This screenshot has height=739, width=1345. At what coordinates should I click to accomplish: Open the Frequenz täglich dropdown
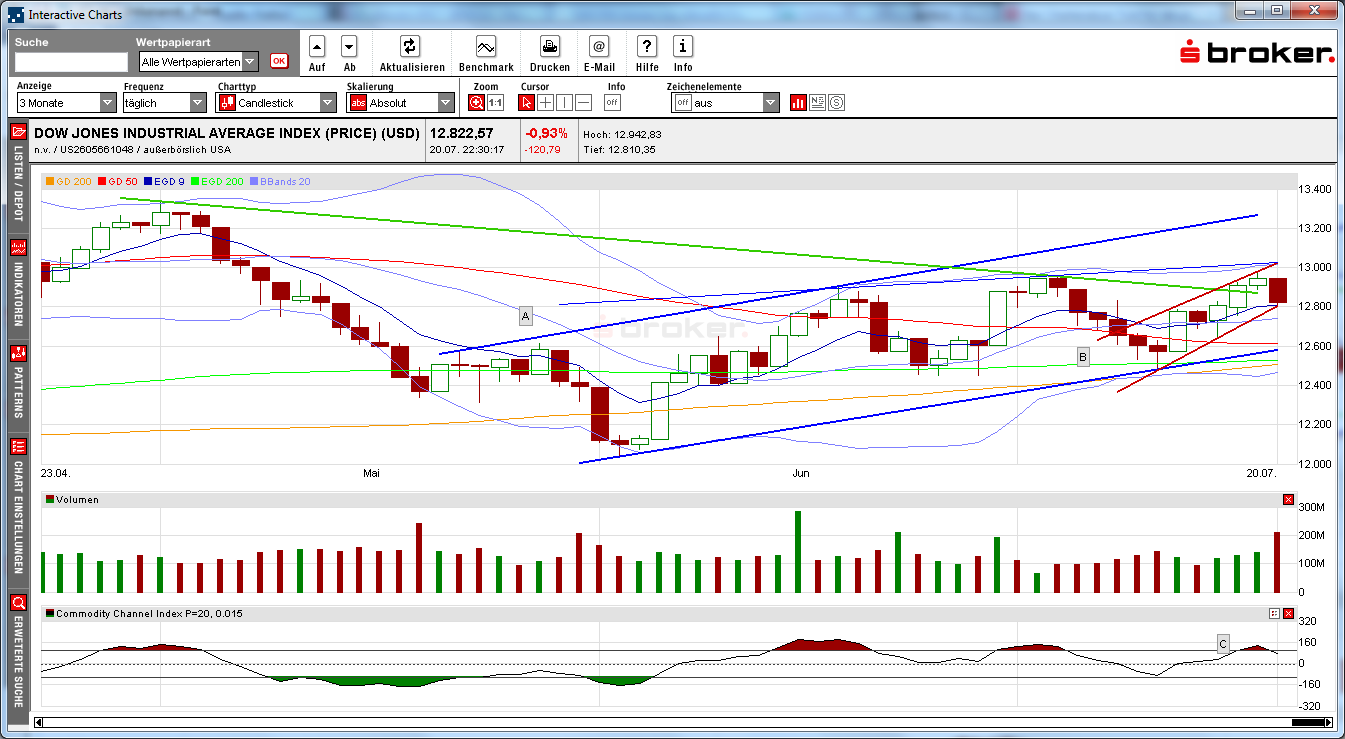click(165, 103)
